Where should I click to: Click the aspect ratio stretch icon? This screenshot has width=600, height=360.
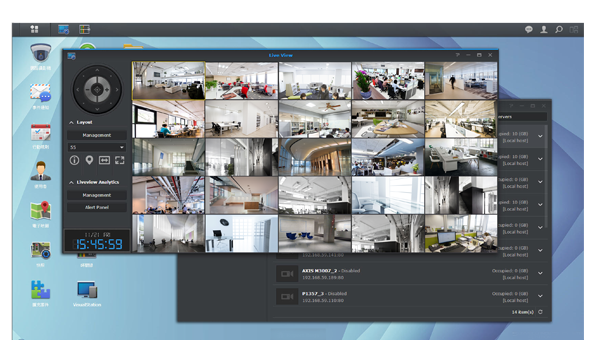(x=104, y=160)
